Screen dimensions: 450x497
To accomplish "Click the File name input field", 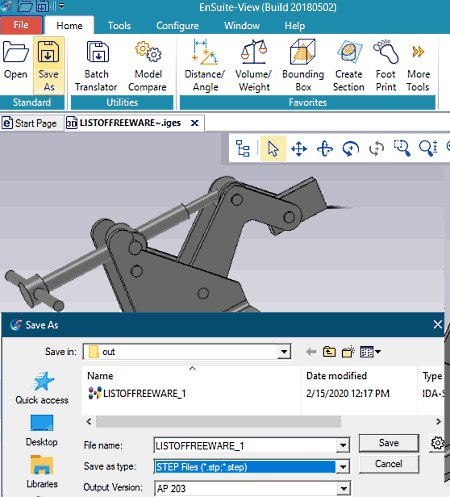I will point(246,446).
